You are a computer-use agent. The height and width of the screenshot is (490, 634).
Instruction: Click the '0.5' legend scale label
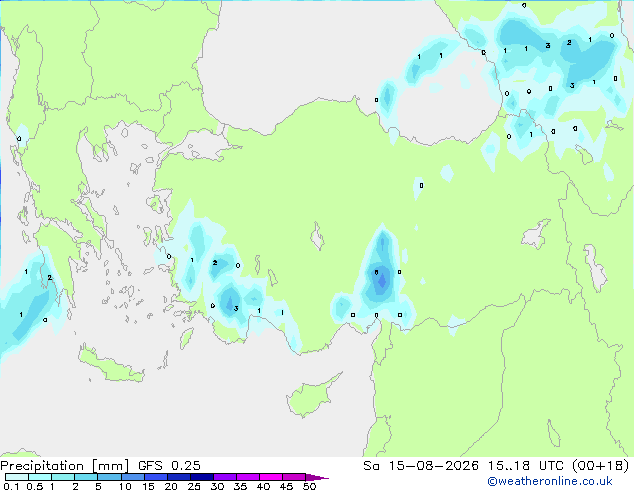35,486
